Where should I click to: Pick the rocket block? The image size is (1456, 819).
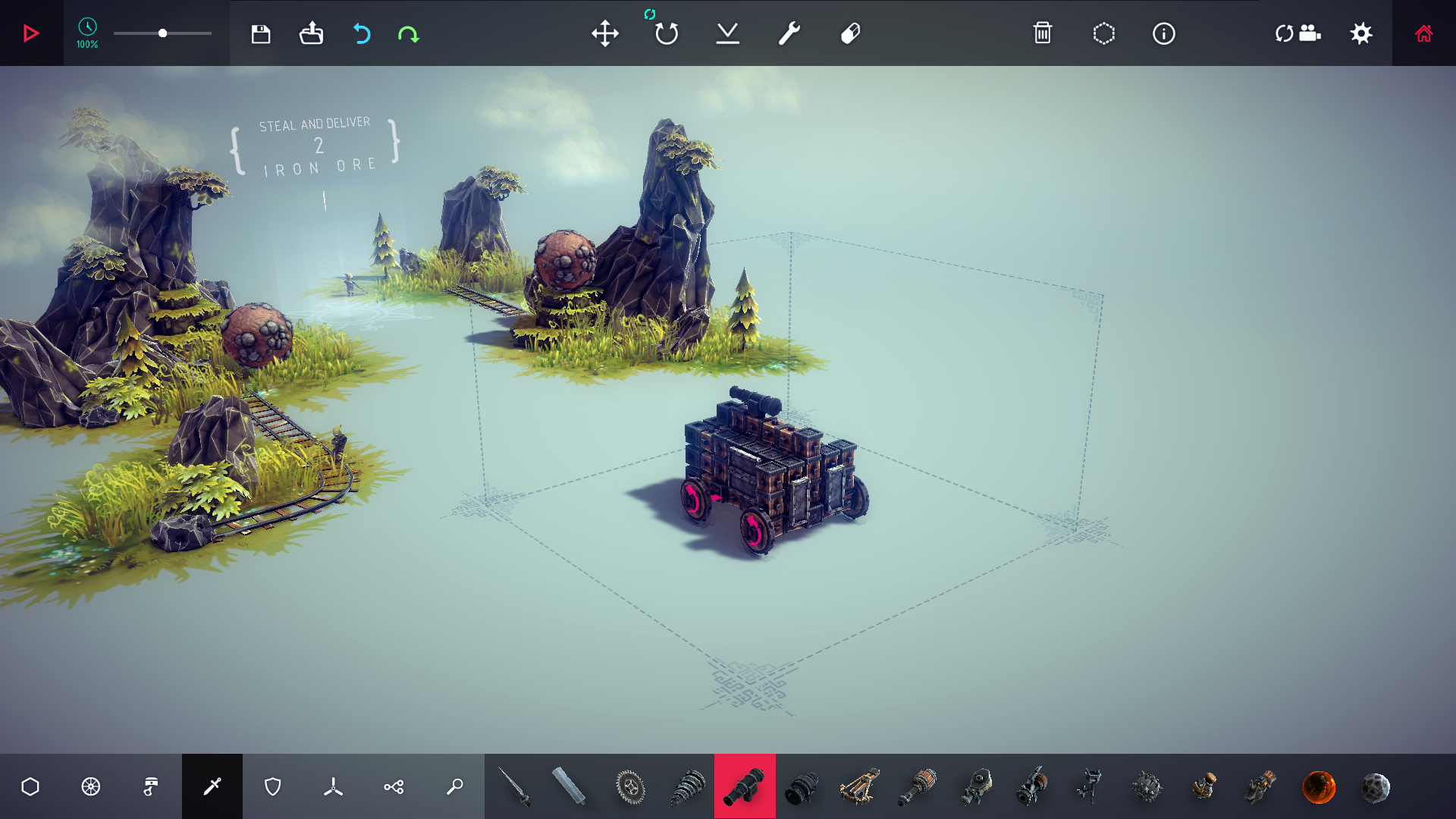(x=1261, y=786)
